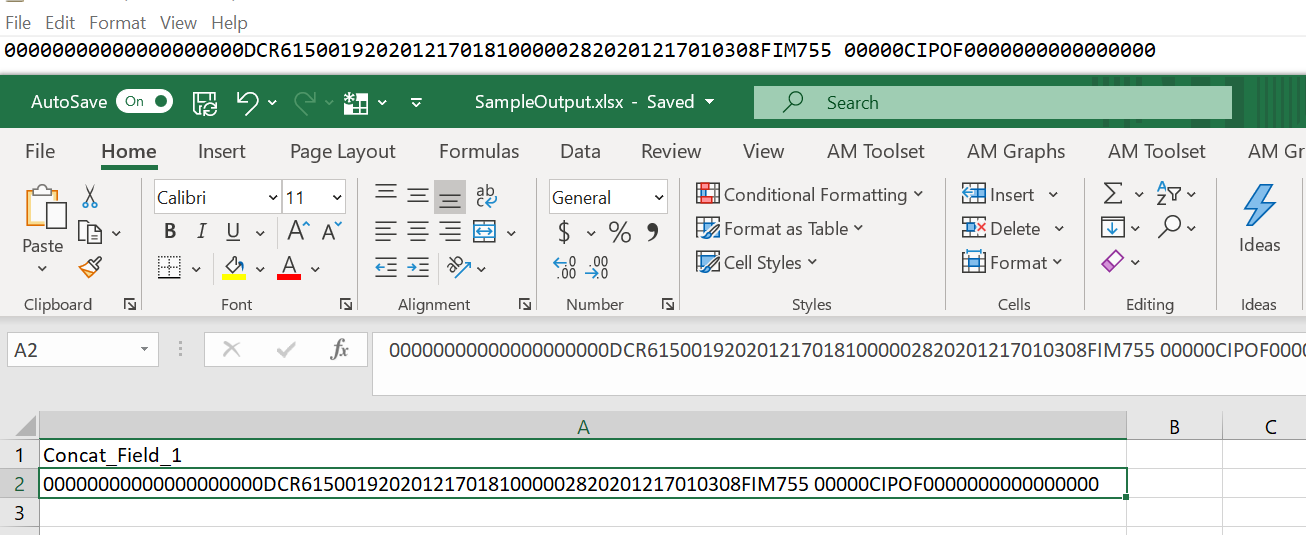Click the Format Painter brush icon
This screenshot has height=535, width=1306.
click(90, 267)
